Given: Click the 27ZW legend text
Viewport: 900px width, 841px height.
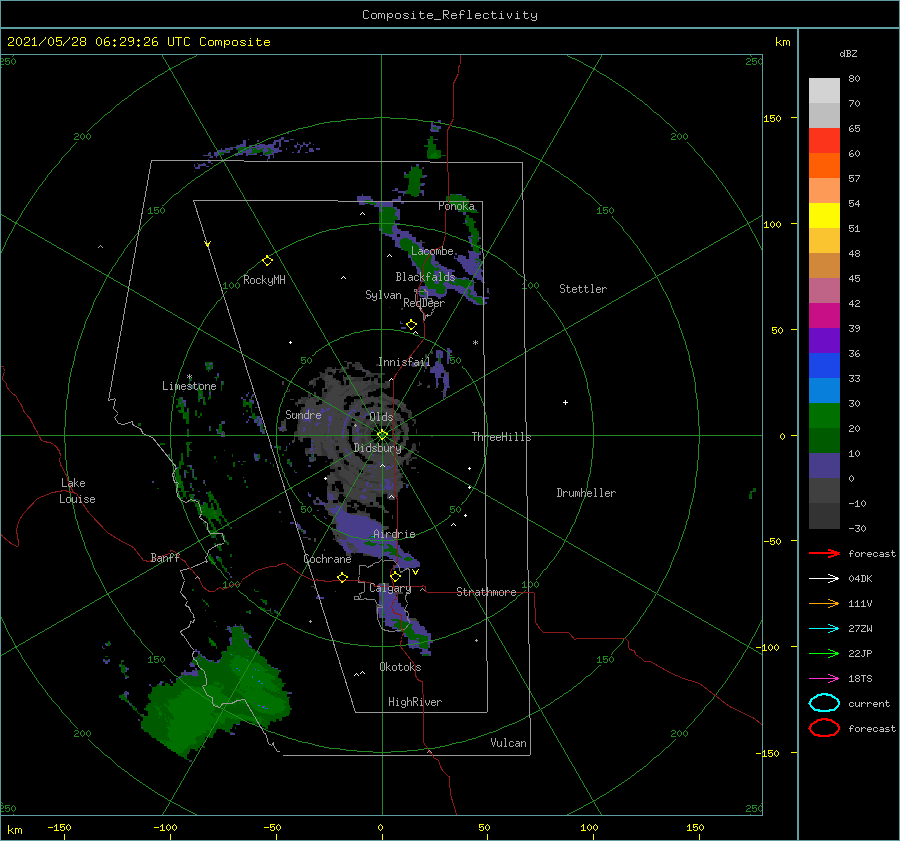Looking at the screenshot, I should tap(860, 629).
